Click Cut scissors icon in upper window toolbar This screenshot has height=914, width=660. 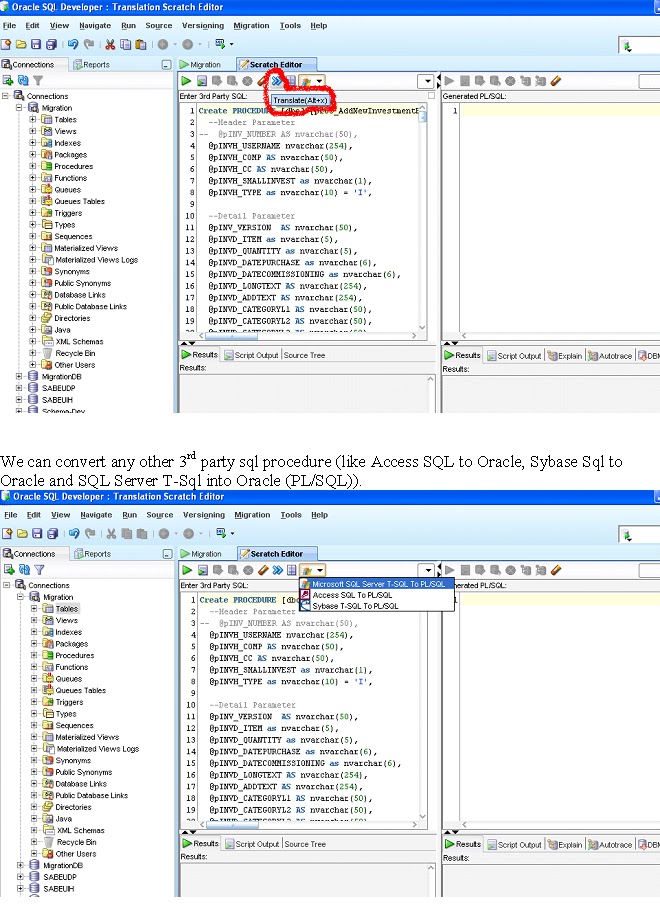click(110, 44)
